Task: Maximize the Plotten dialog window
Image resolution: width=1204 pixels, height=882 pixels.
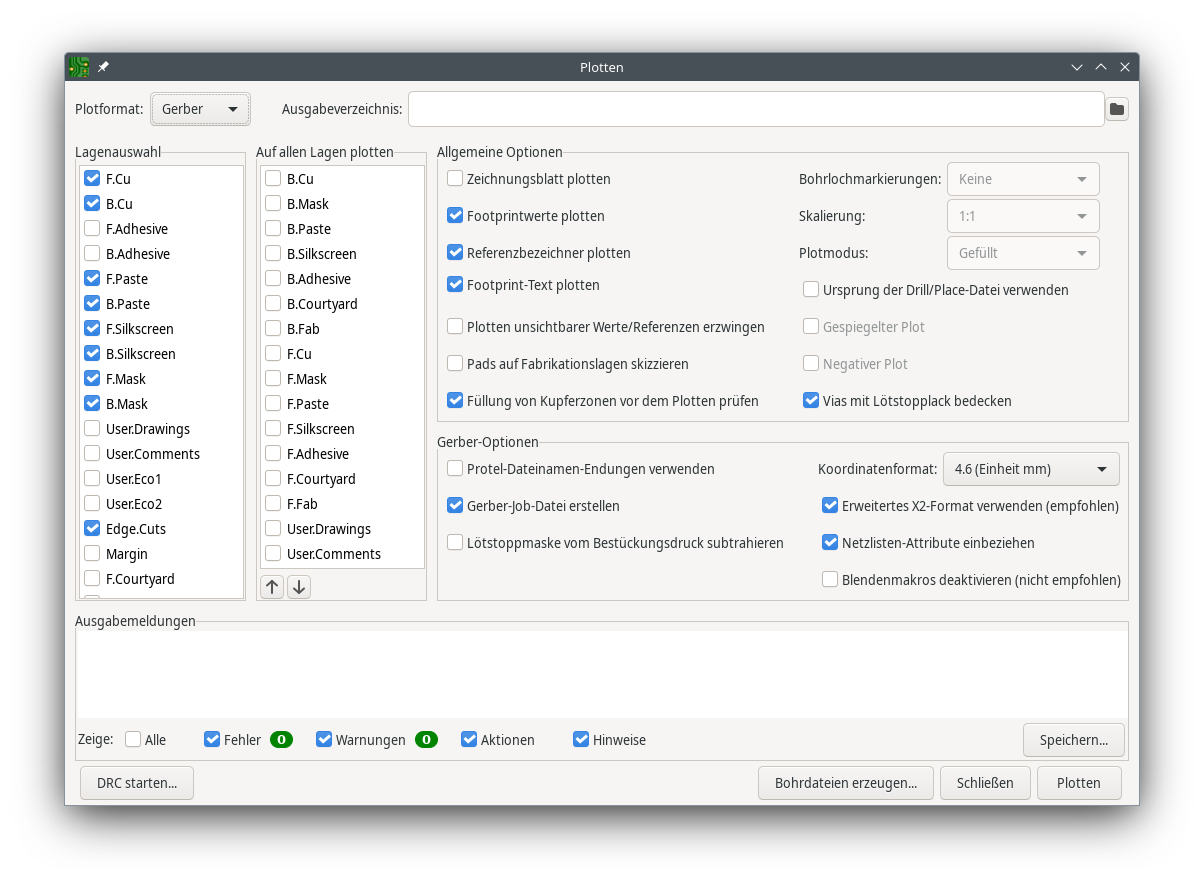Action: click(x=1101, y=67)
